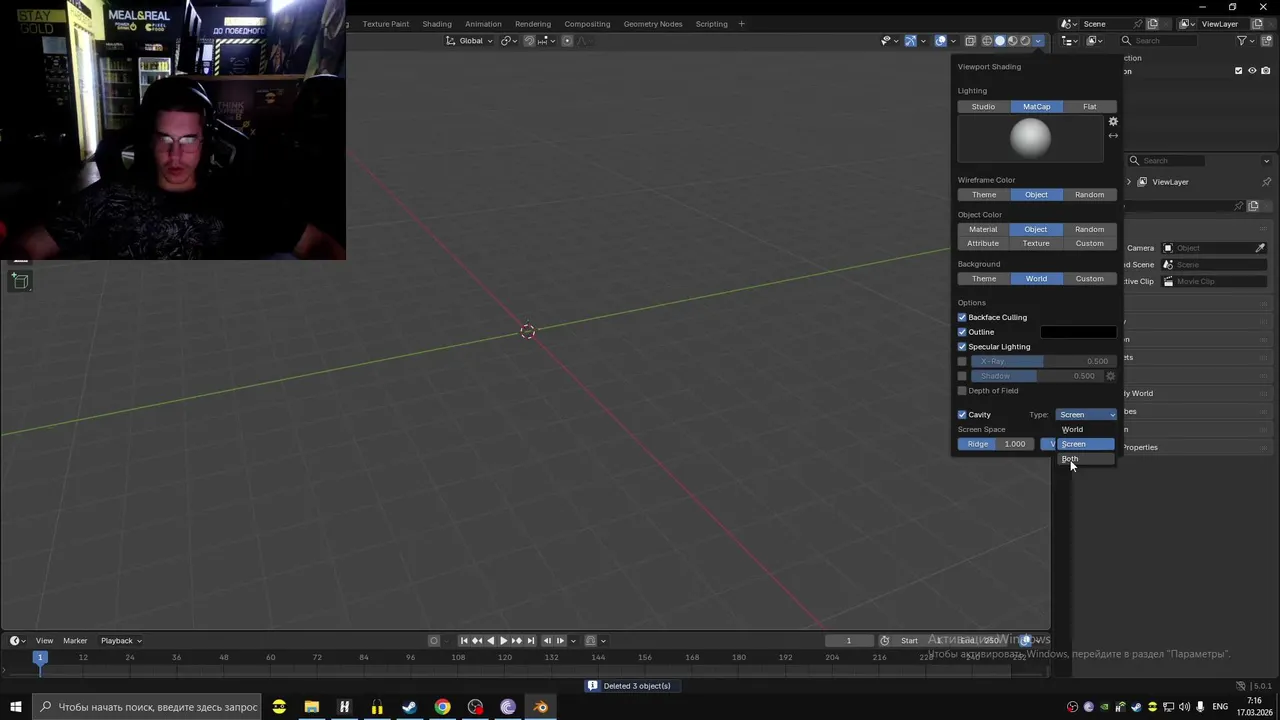Click the Movie Clip field
The width and height of the screenshot is (1280, 720).
(x=1214, y=282)
